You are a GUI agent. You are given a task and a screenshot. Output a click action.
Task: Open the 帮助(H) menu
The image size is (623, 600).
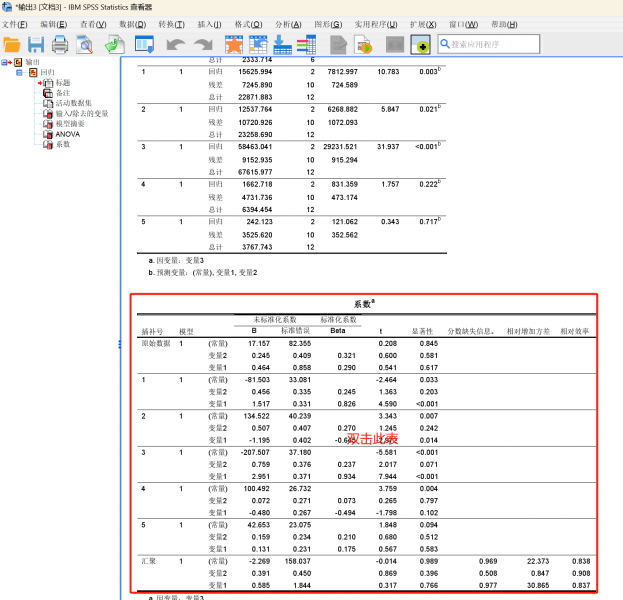click(504, 25)
